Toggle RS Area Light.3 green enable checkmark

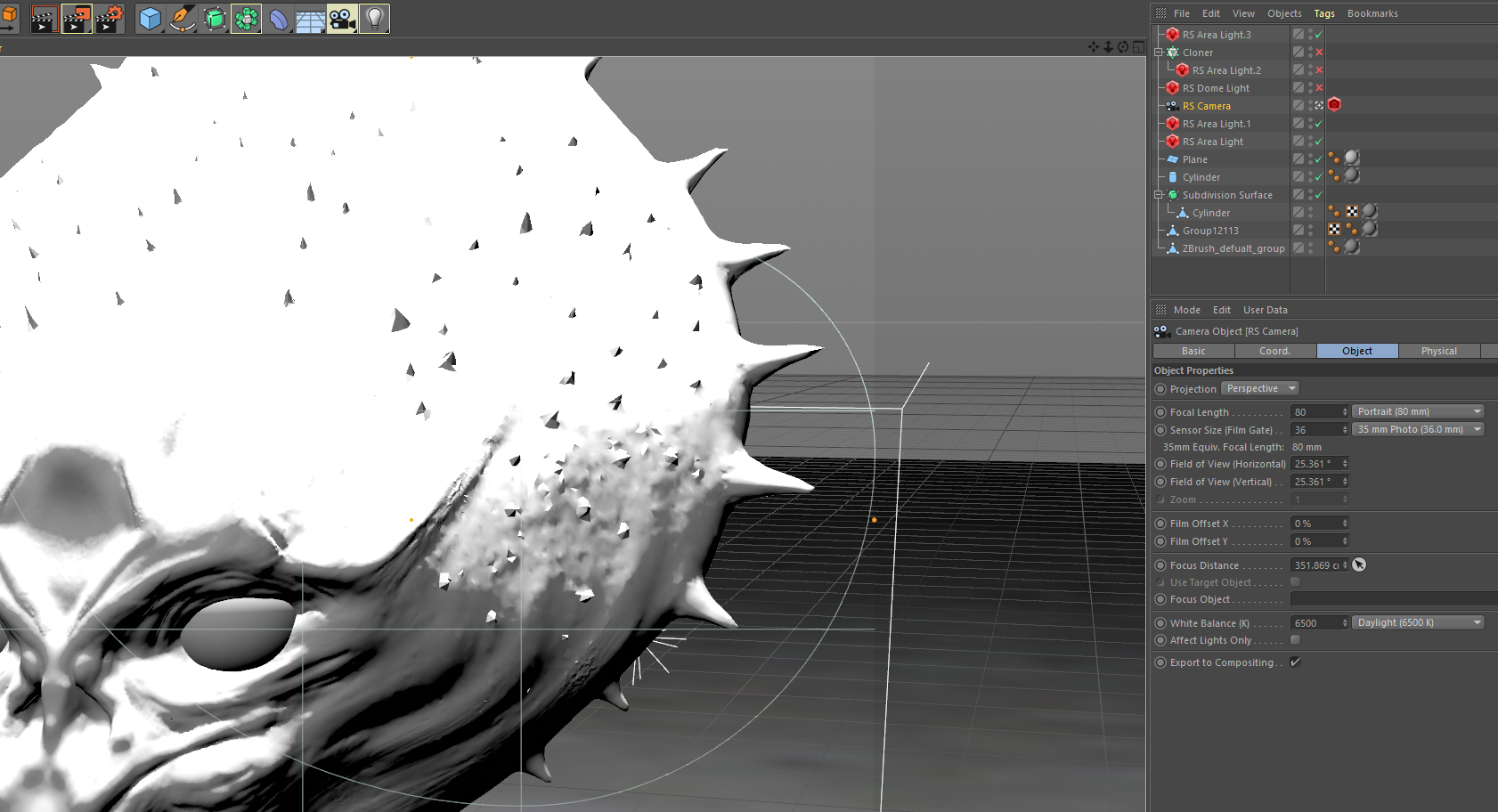[1319, 35]
